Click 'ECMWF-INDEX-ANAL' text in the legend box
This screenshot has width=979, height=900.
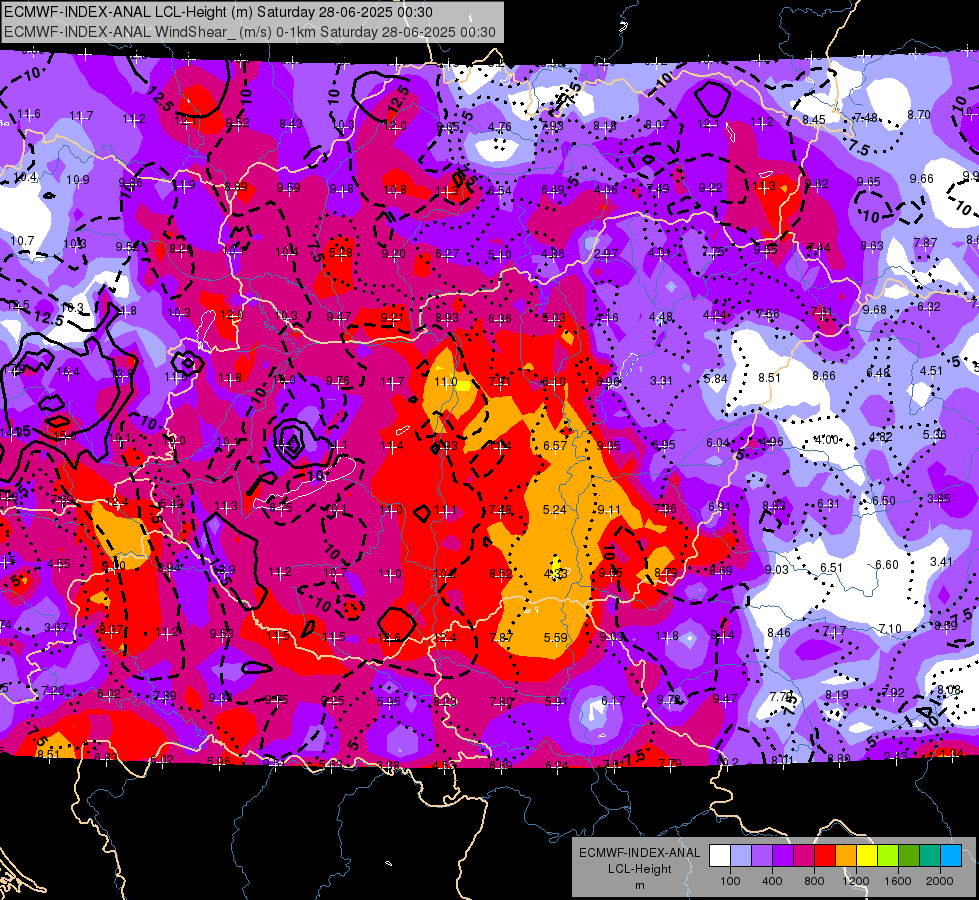click(x=639, y=853)
